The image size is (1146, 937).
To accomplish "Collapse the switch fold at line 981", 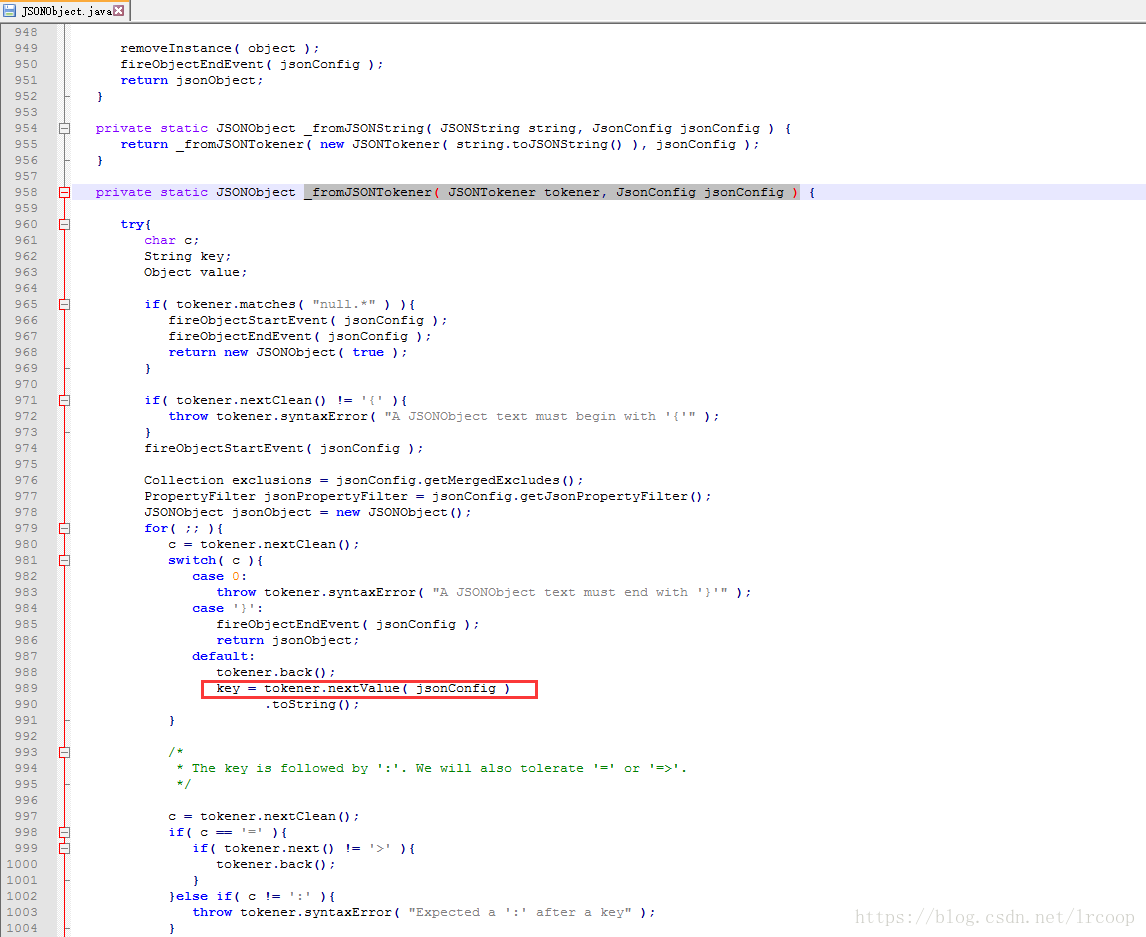I will click(x=64, y=561).
